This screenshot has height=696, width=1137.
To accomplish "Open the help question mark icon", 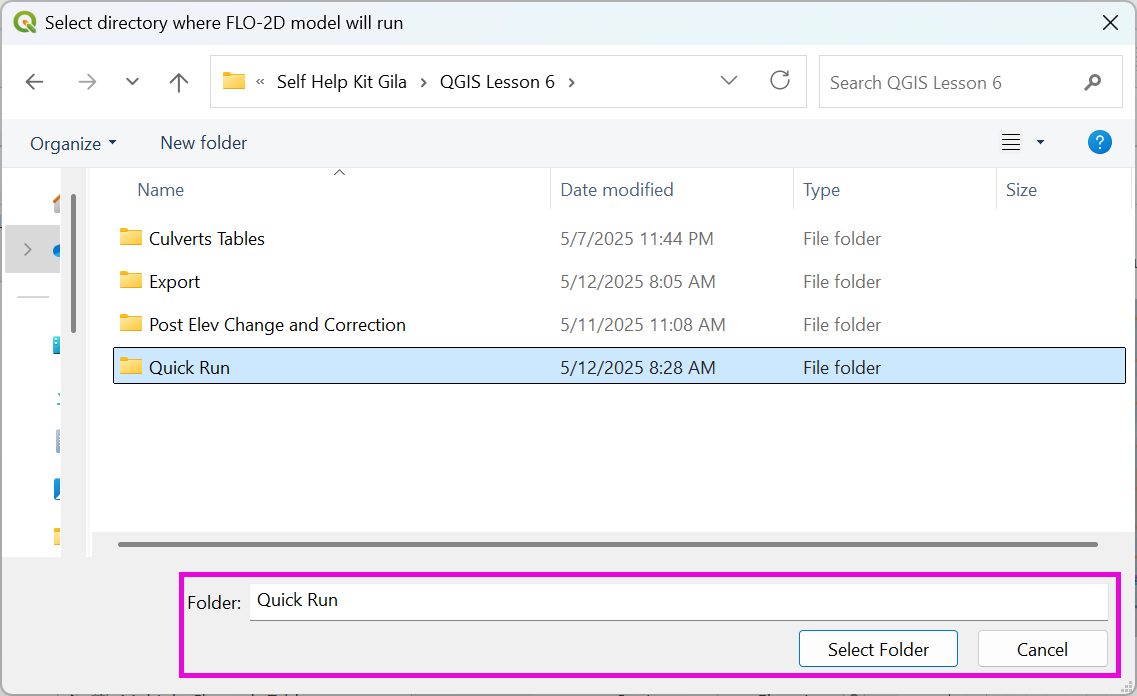I will pyautogui.click(x=1099, y=143).
